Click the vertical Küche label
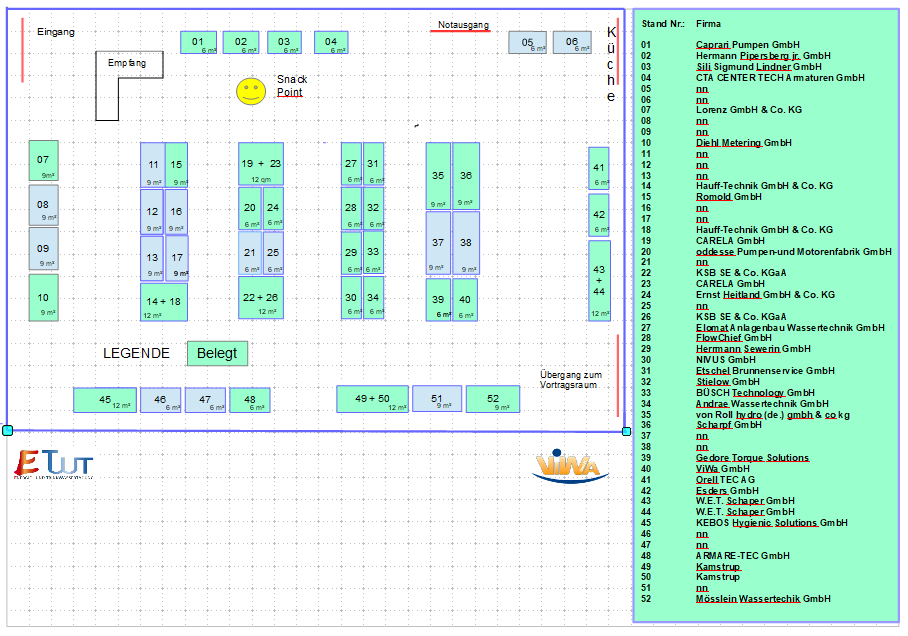Image resolution: width=908 pixels, height=636 pixels. [x=611, y=64]
